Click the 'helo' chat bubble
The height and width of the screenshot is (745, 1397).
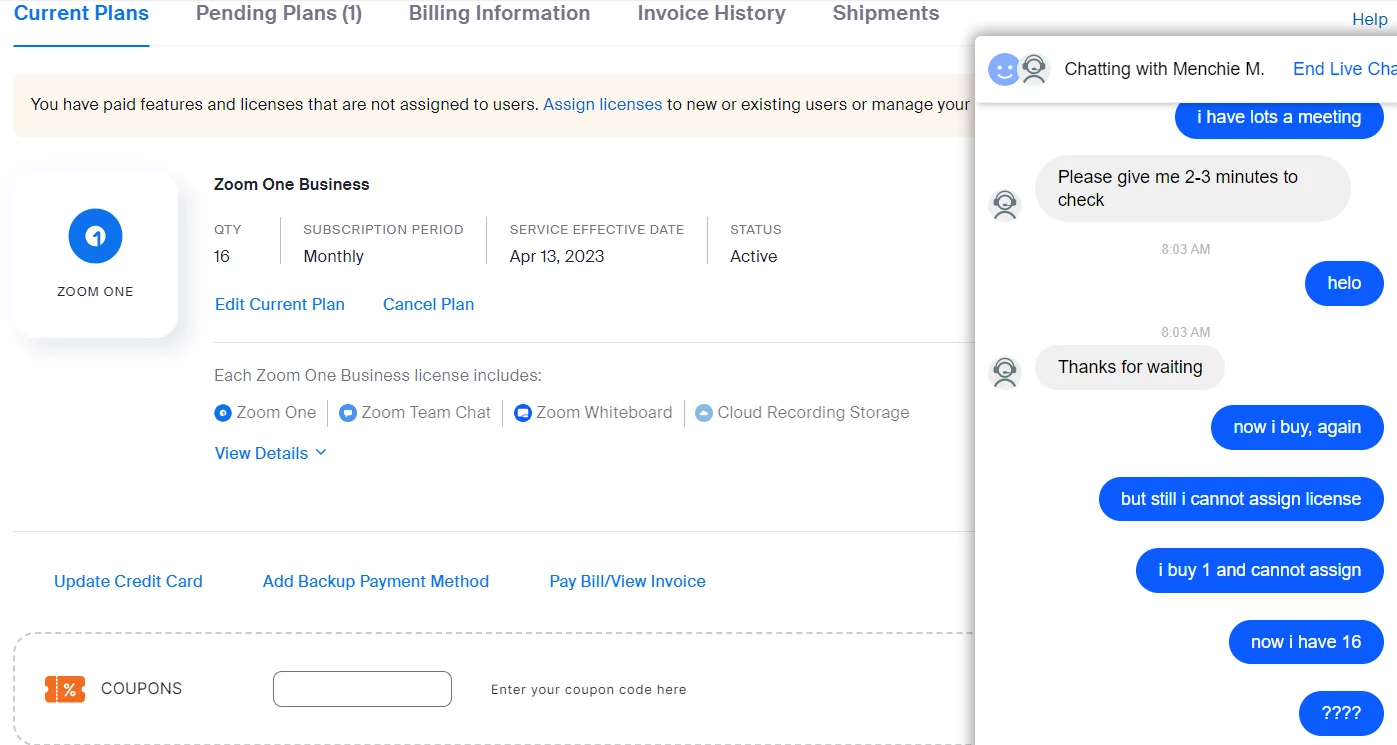[1344, 283]
